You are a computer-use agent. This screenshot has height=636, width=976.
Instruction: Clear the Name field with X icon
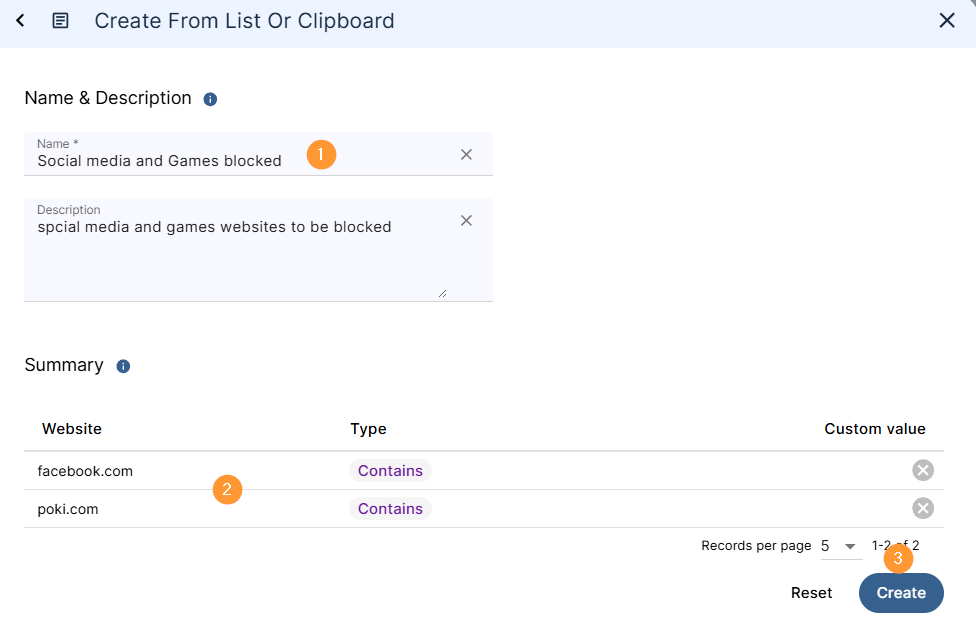[x=466, y=154]
